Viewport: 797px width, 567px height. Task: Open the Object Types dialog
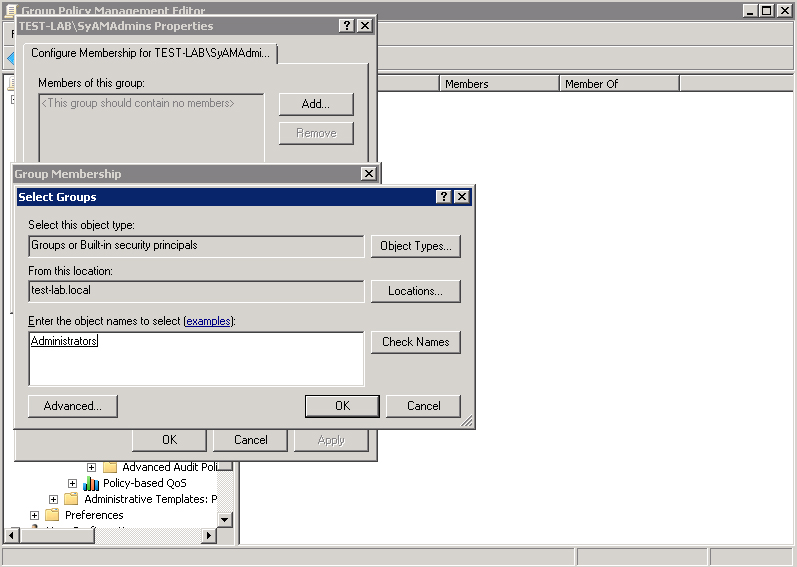click(415, 245)
